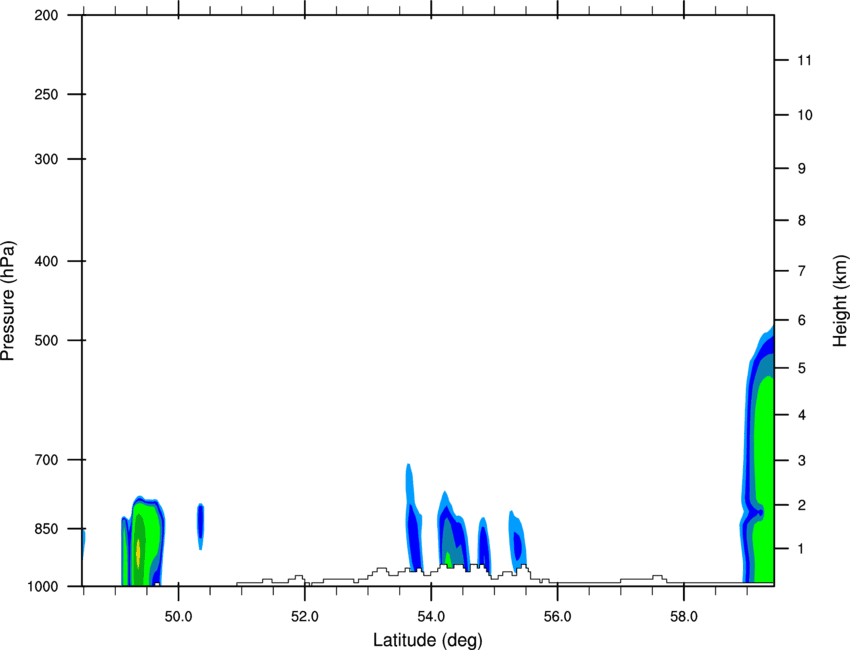Click the small blue contour near 50.4° latitude
Viewport: 850px width, 650px height.
(200, 526)
